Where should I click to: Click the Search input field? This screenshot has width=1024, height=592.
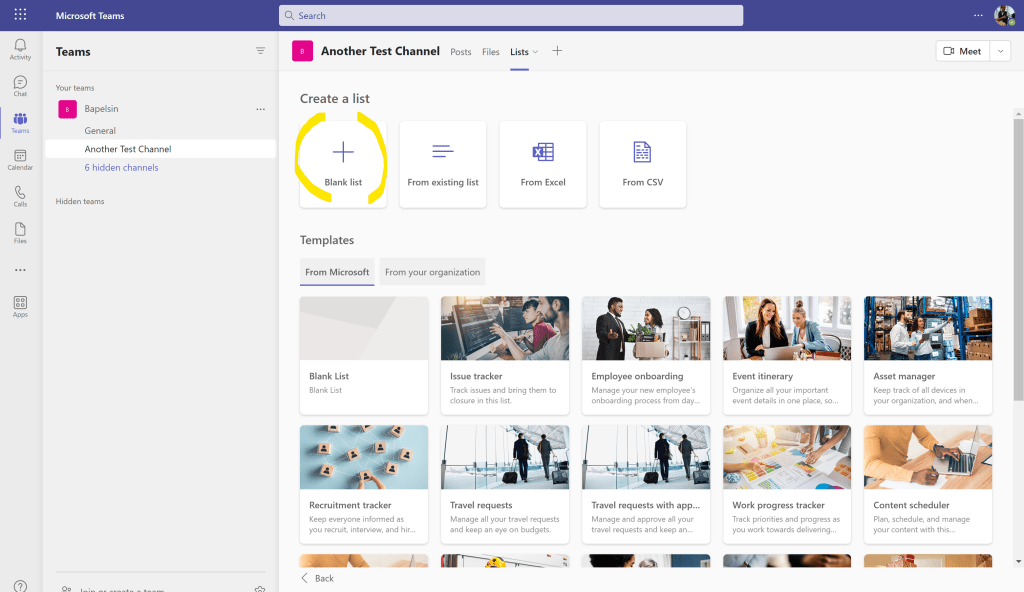(510, 15)
